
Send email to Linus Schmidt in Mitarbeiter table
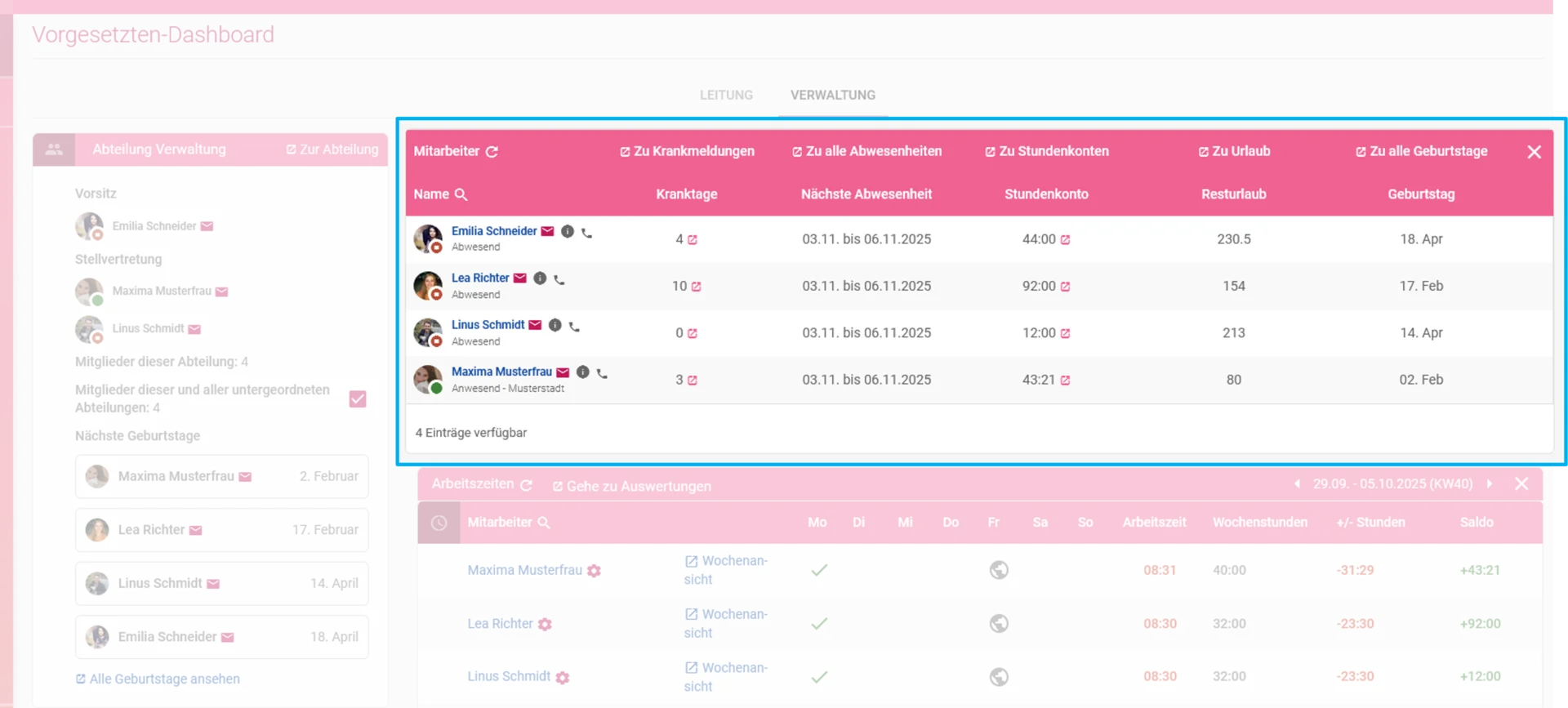coord(535,325)
